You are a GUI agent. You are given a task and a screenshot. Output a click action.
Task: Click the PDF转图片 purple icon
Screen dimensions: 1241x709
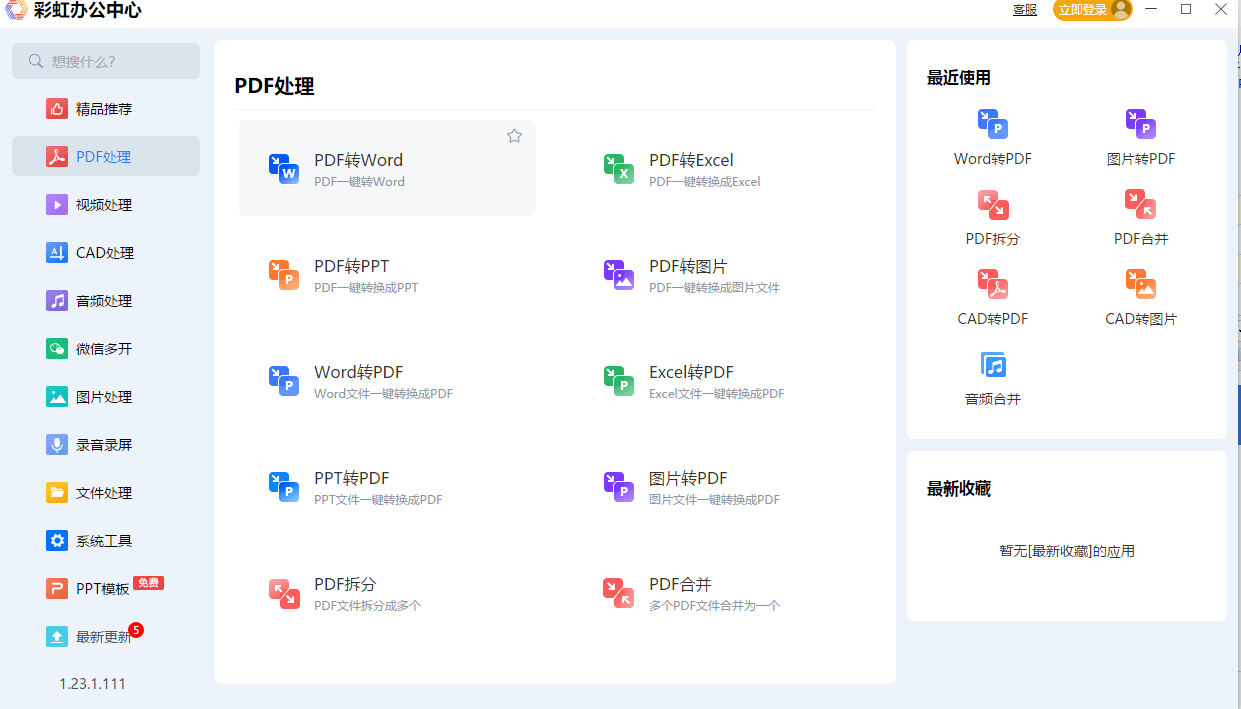[x=619, y=275]
